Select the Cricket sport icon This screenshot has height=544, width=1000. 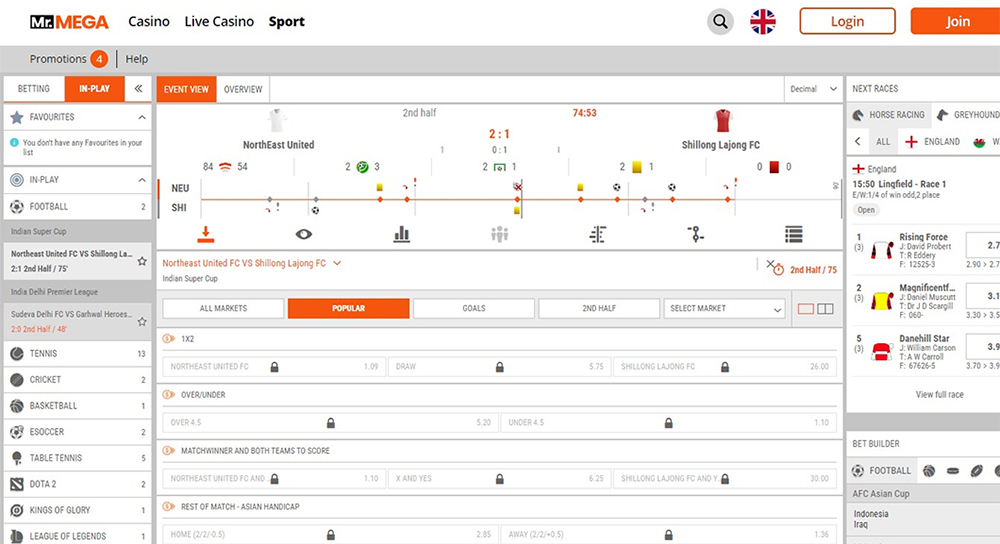coord(17,379)
